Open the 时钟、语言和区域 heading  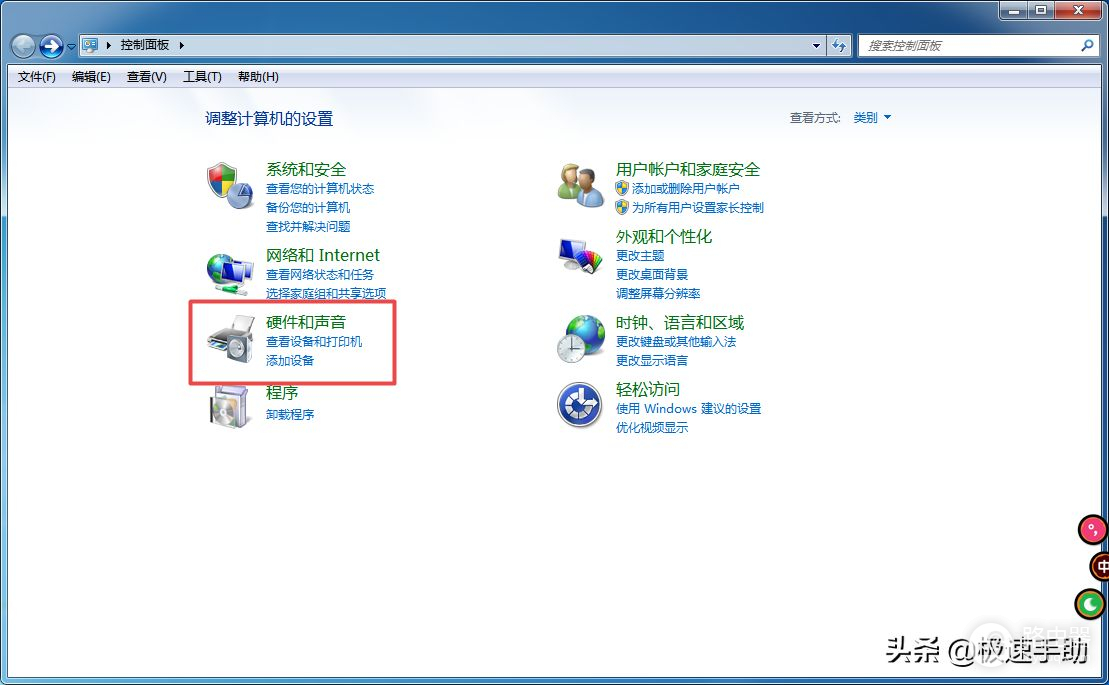[680, 323]
